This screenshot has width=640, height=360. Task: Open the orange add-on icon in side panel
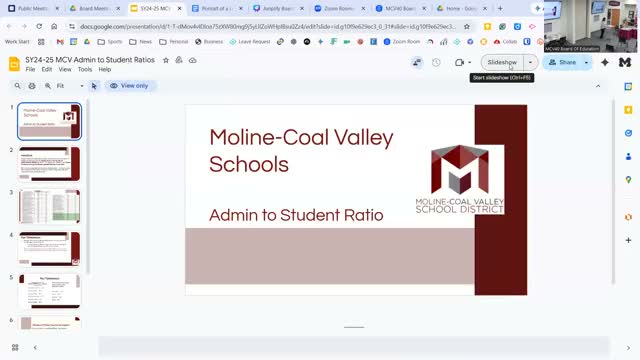click(x=628, y=217)
